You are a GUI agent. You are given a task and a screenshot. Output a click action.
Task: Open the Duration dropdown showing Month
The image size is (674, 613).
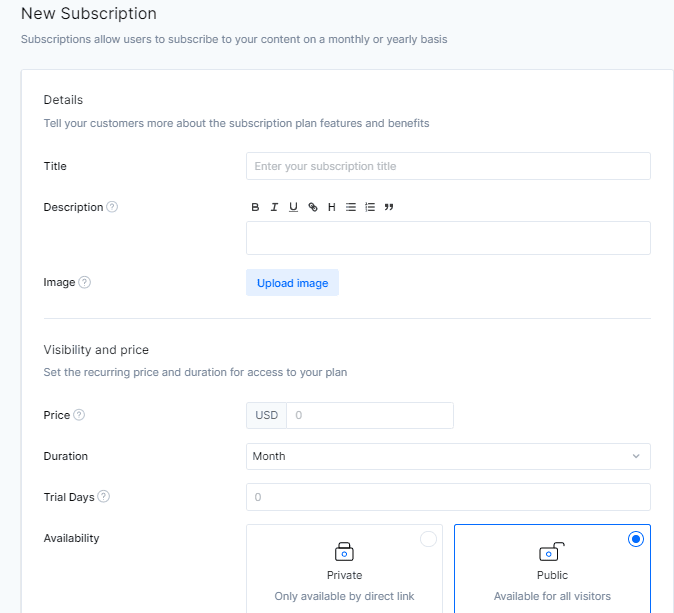click(x=448, y=456)
